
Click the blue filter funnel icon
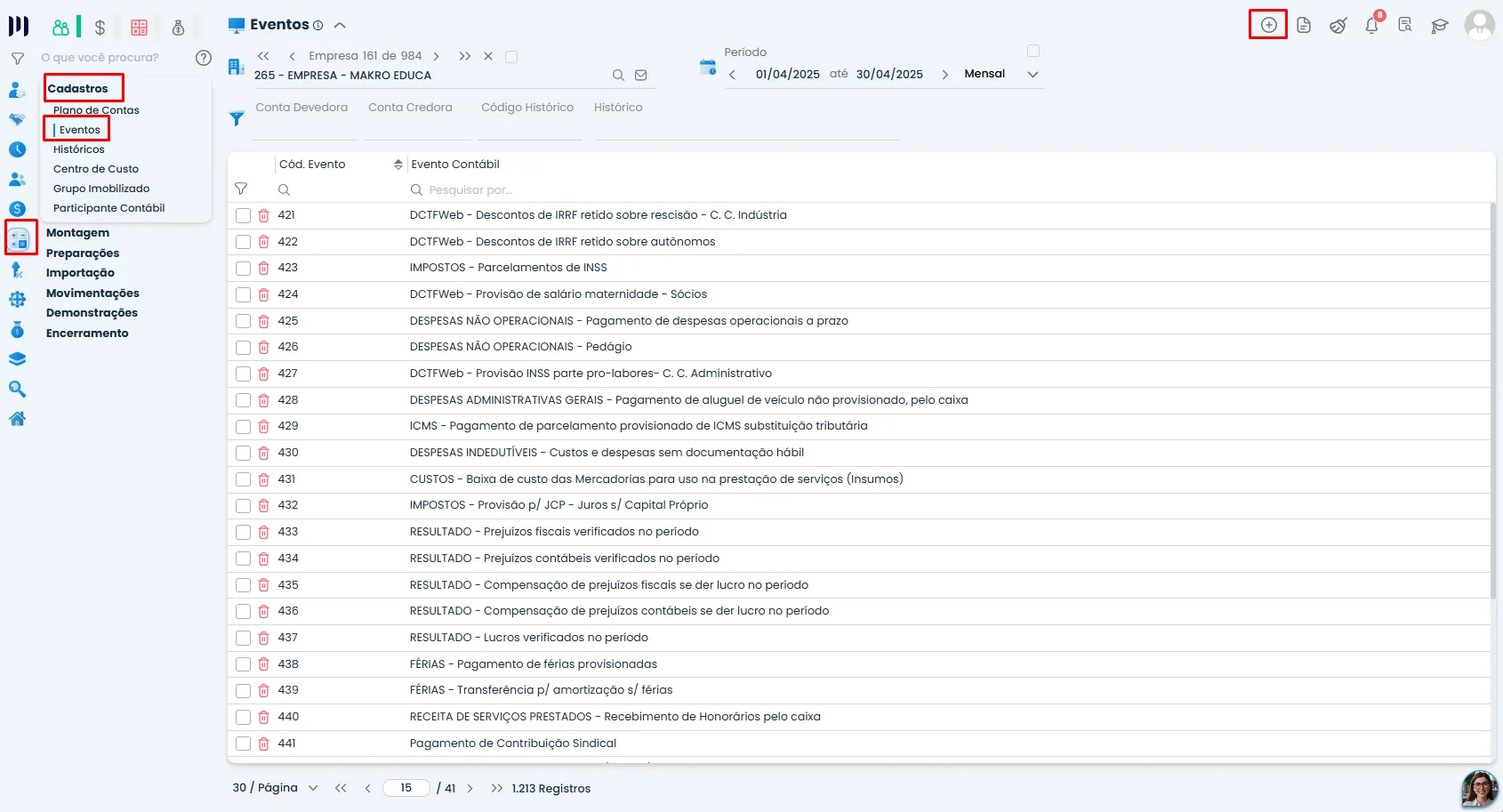click(237, 118)
